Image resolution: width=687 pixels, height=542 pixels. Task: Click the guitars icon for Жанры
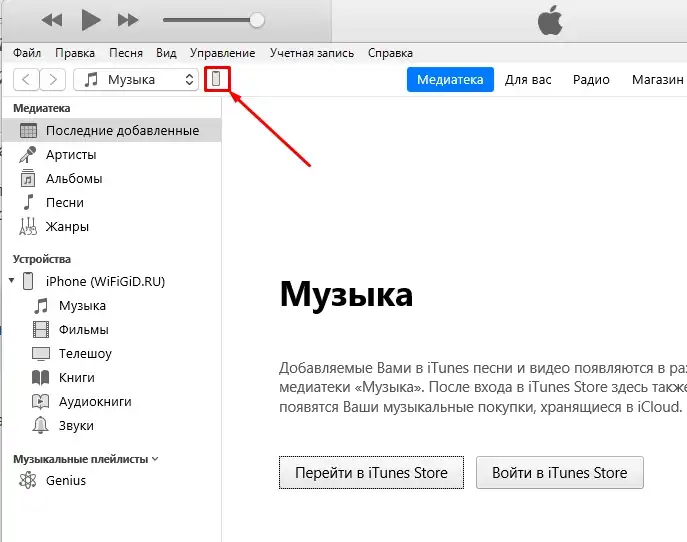tap(28, 226)
